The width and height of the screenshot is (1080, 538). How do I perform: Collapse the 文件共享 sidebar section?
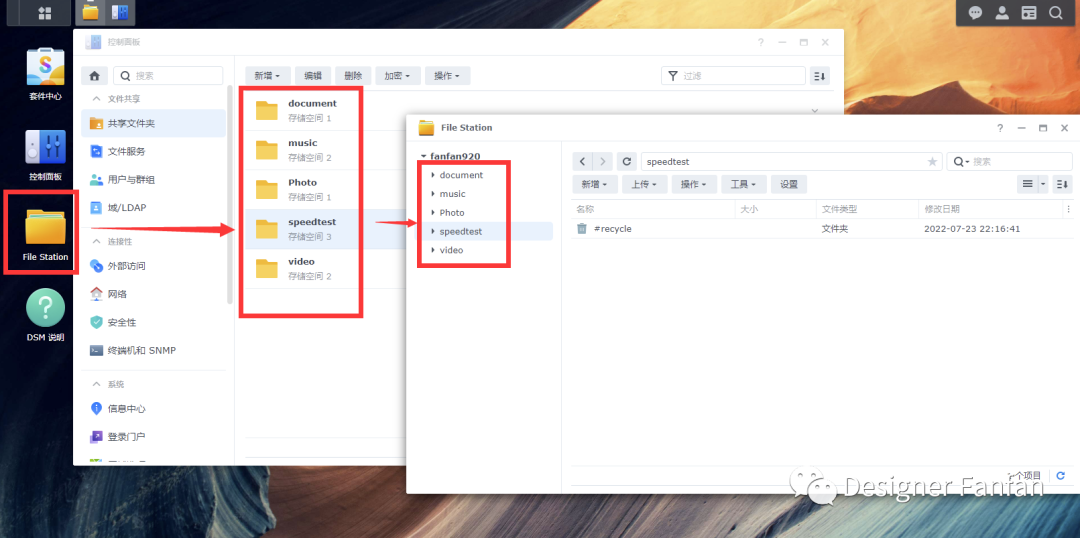click(x=96, y=99)
